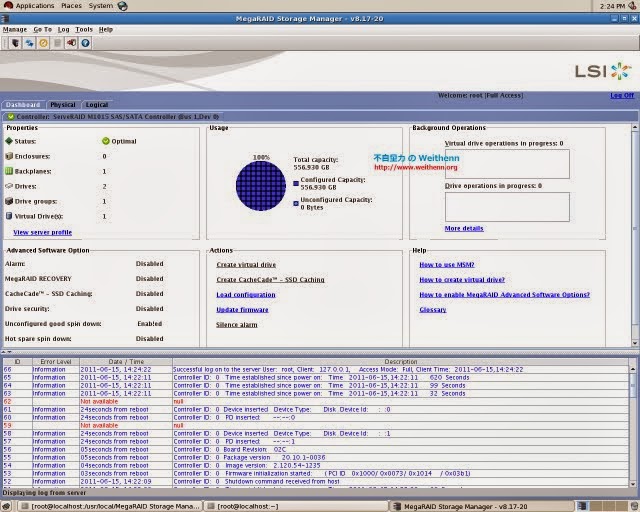
Task: Switch to the Physical tab
Action: click(63, 105)
